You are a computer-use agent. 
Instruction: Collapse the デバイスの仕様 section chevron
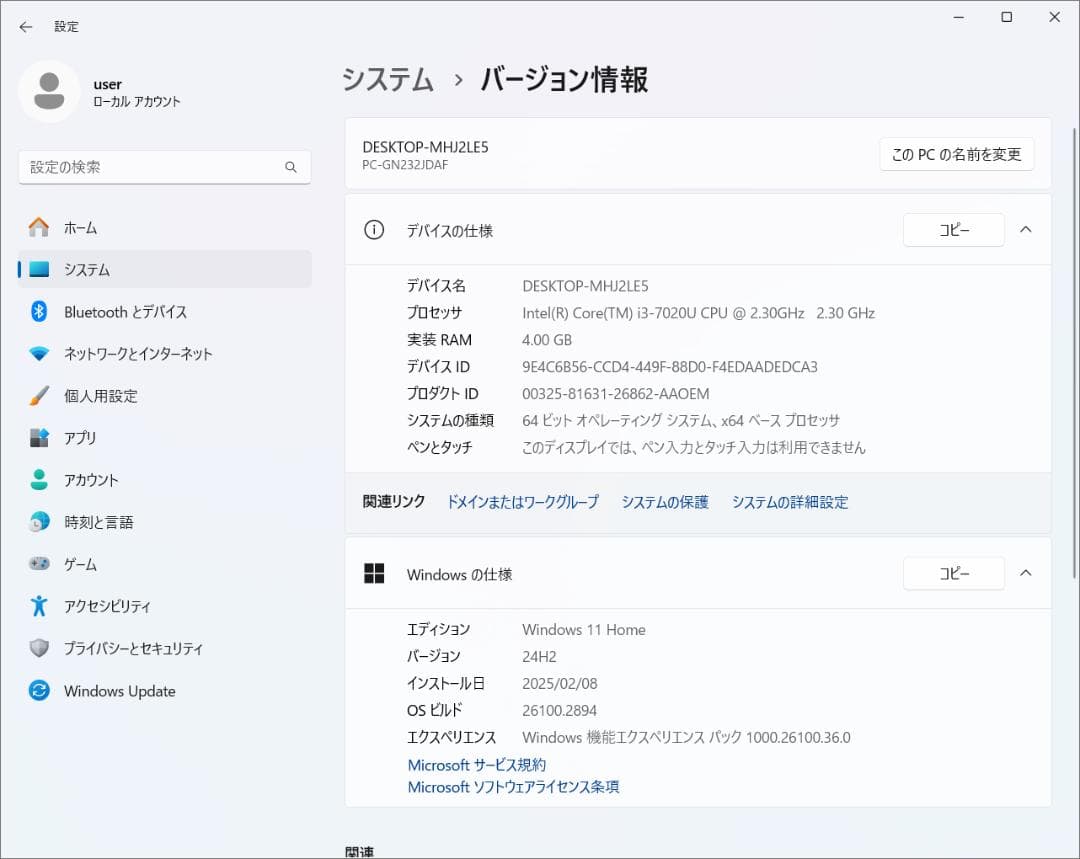(1025, 230)
